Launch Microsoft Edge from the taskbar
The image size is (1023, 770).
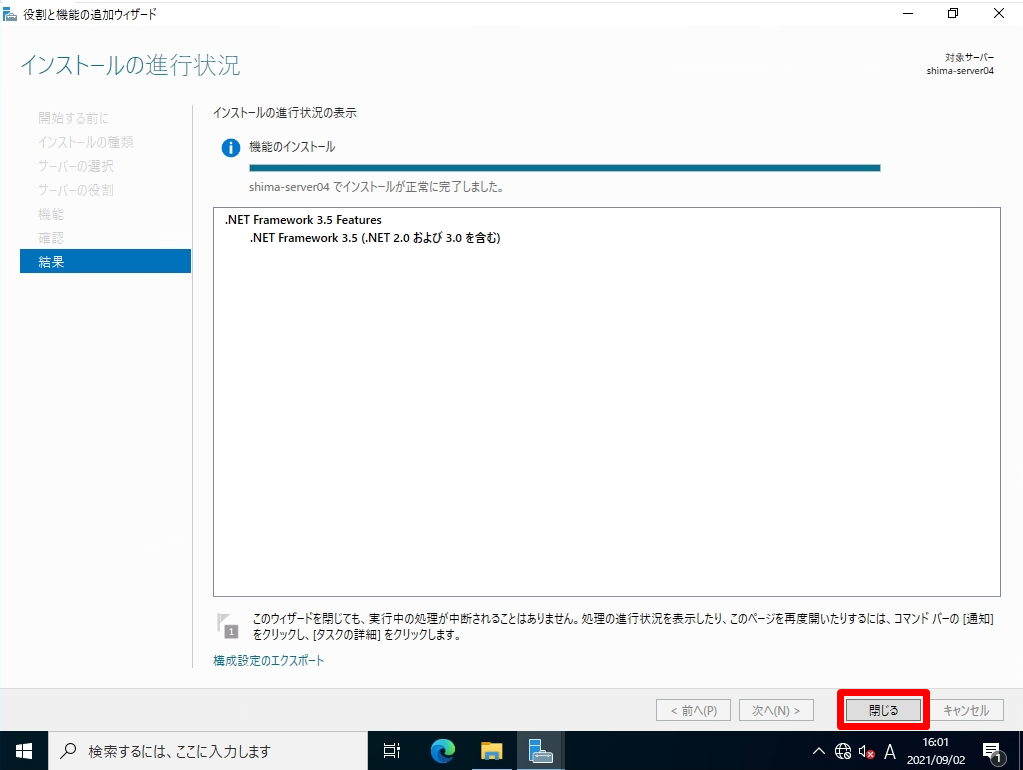(443, 751)
